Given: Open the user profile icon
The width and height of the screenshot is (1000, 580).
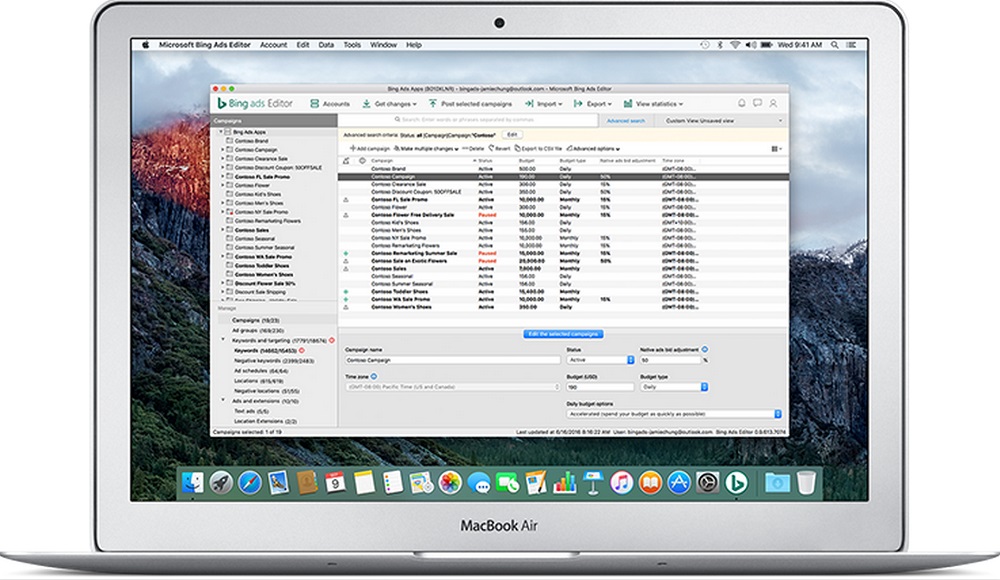Looking at the screenshot, I should (x=773, y=103).
